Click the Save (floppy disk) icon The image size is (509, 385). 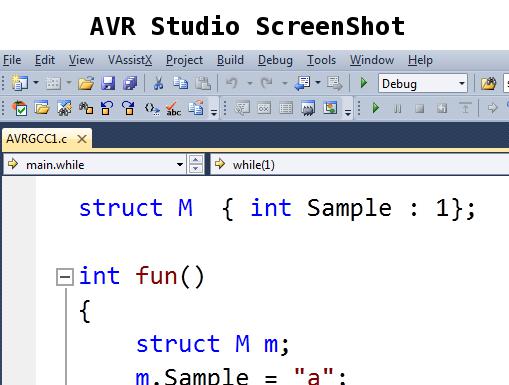pos(108,83)
